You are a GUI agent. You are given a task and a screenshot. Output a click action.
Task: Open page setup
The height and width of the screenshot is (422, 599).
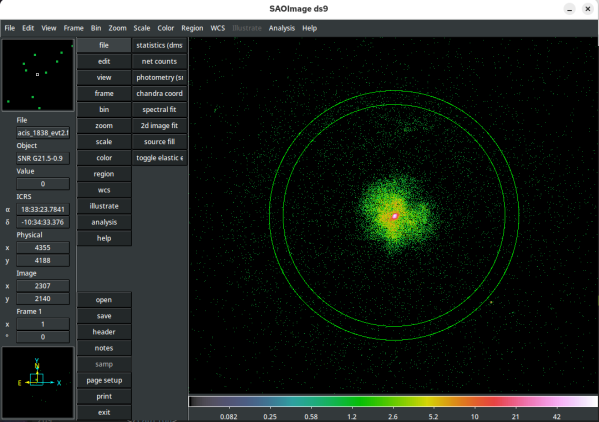(x=104, y=380)
